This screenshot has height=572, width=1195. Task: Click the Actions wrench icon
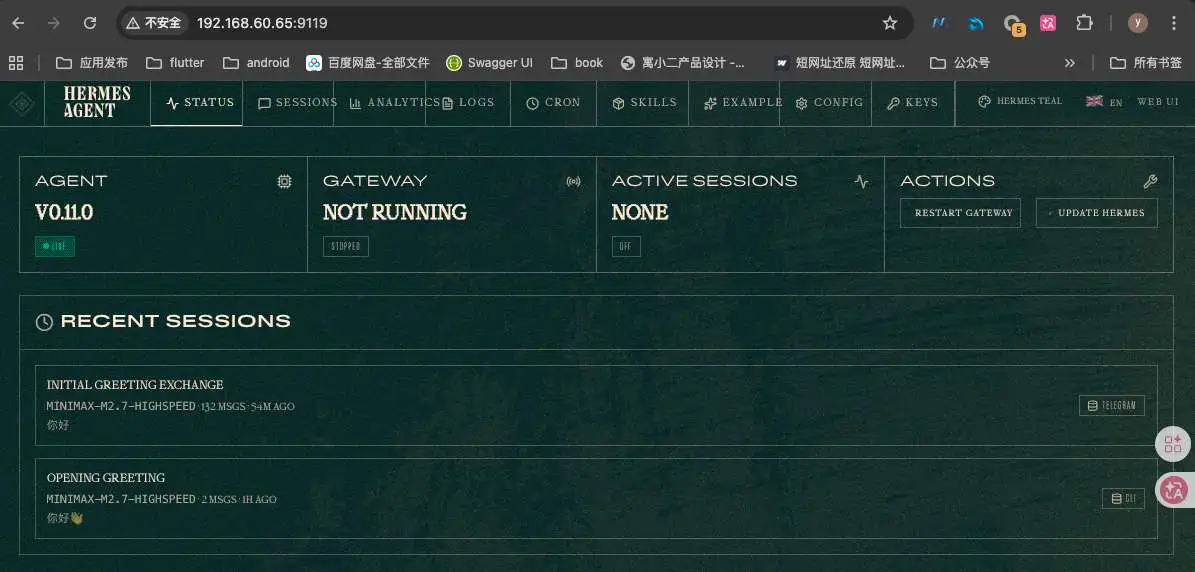pyautogui.click(x=1150, y=181)
